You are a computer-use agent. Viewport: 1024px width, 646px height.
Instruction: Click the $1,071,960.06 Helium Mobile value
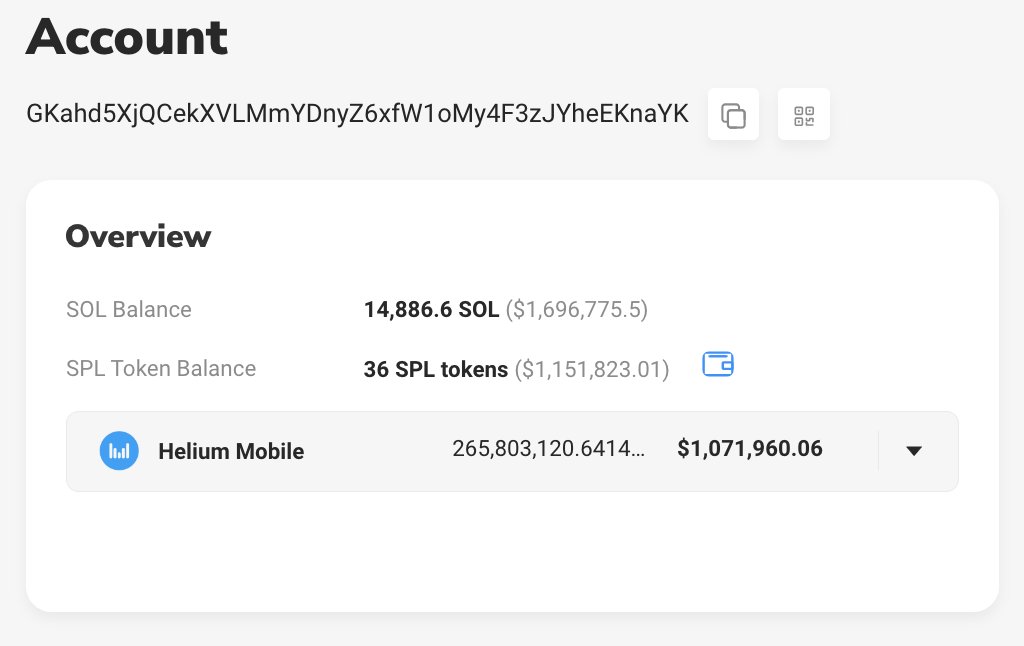(x=750, y=449)
